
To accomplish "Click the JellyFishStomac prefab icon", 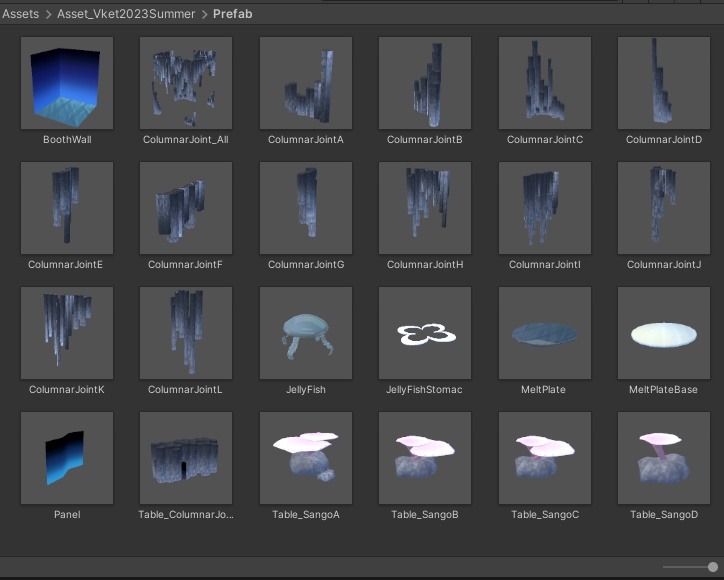I will tap(425, 333).
